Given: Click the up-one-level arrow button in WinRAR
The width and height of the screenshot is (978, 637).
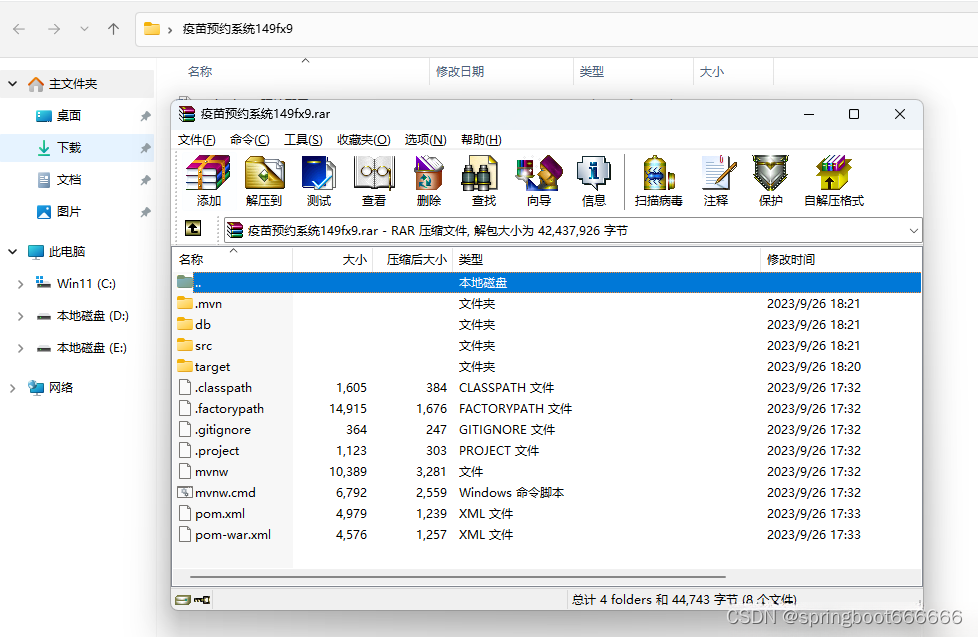Looking at the screenshot, I should [x=193, y=229].
